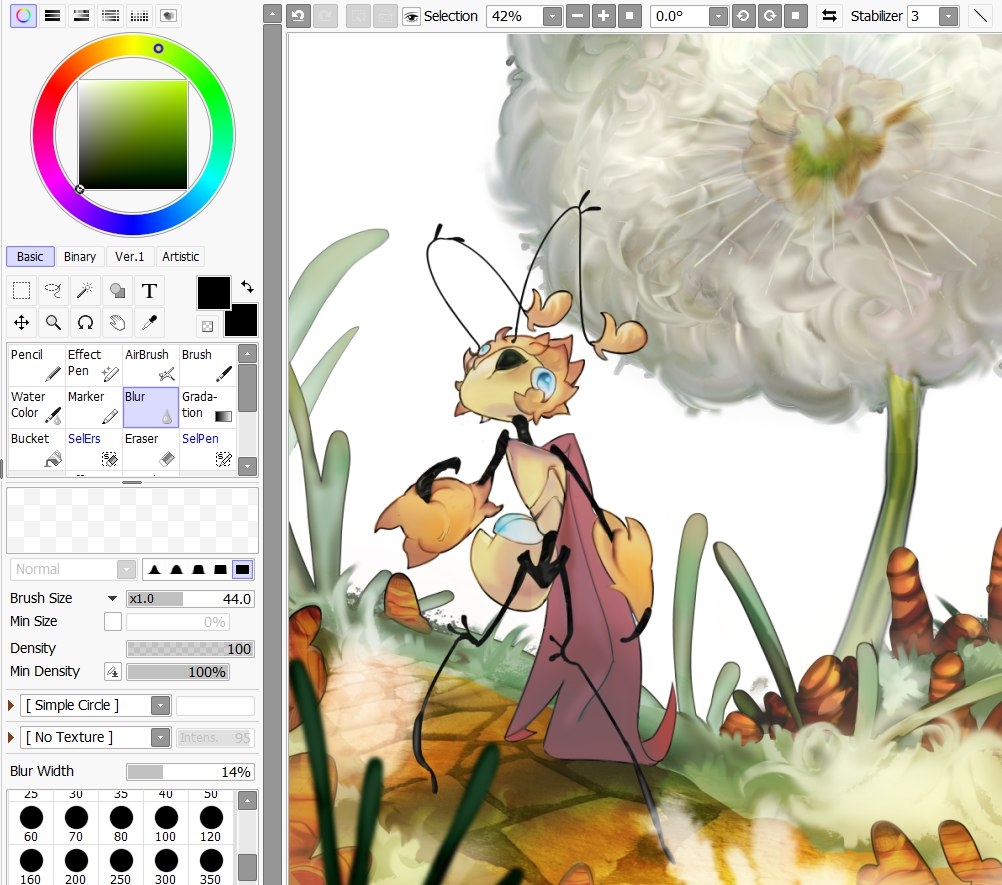Pick the Lasso selection tool
This screenshot has width=1002, height=885.
(x=53, y=291)
